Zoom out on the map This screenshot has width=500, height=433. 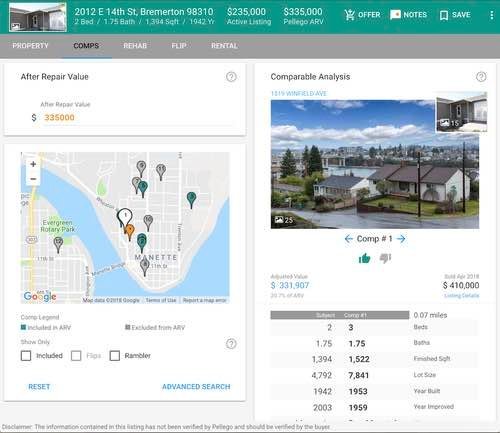pos(33,179)
